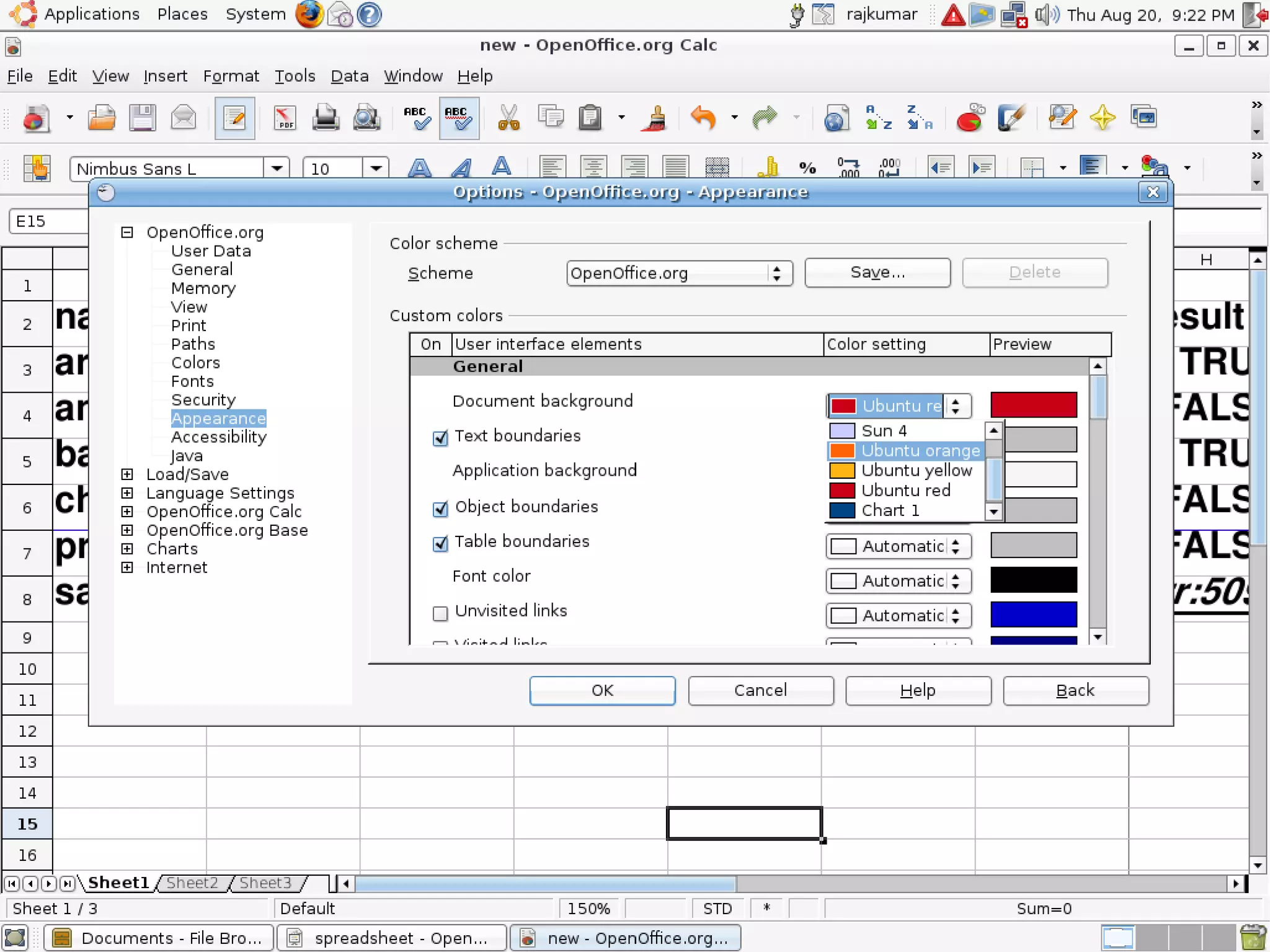This screenshot has width=1270, height=952.
Task: Click the Undo arrow icon
Action: tap(703, 118)
